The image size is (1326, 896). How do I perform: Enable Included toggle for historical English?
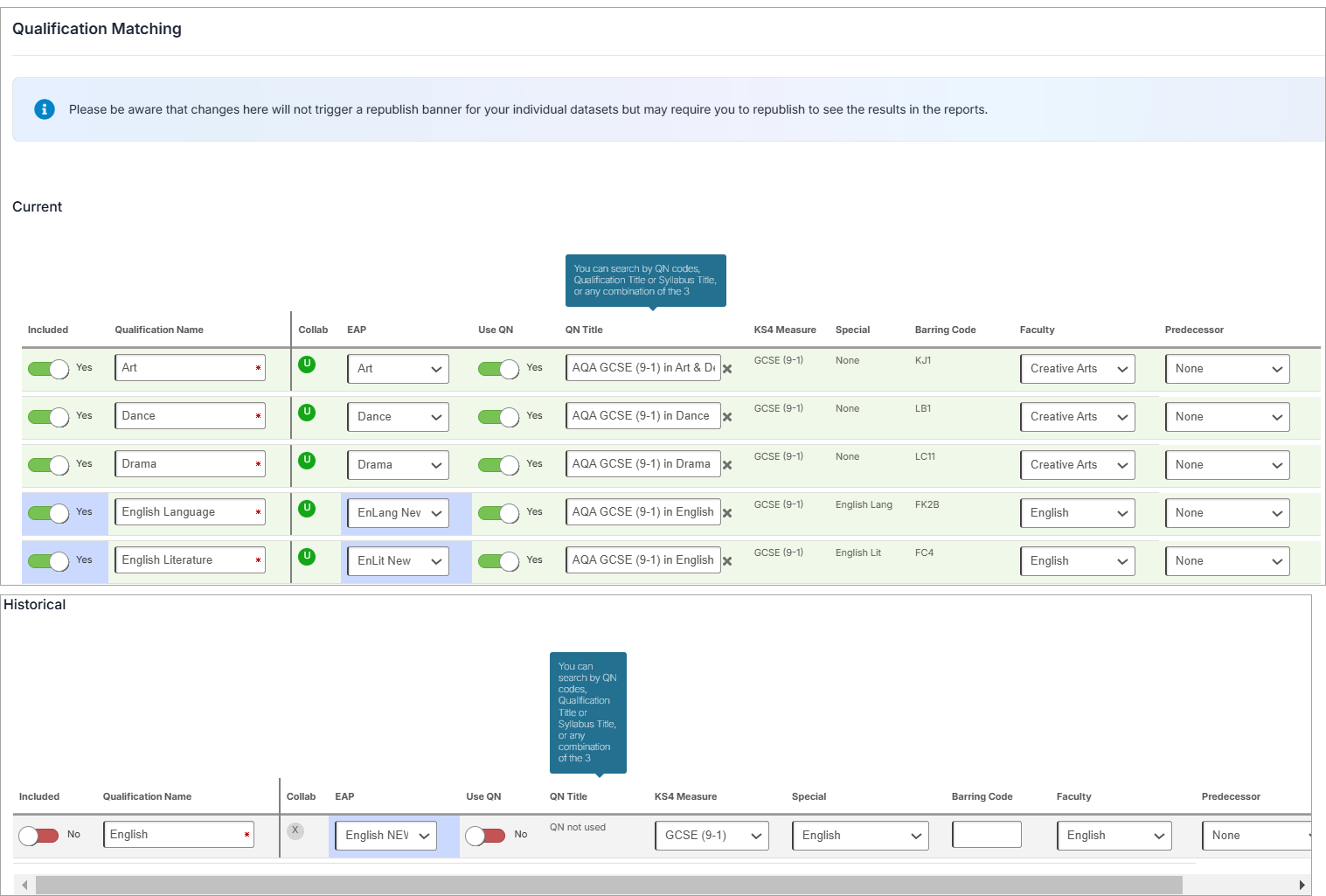click(x=38, y=836)
